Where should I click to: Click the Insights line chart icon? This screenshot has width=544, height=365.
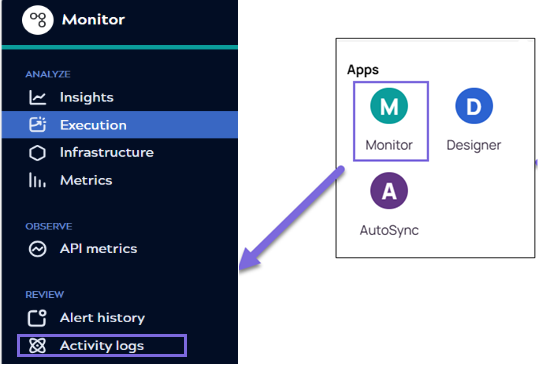click(37, 97)
